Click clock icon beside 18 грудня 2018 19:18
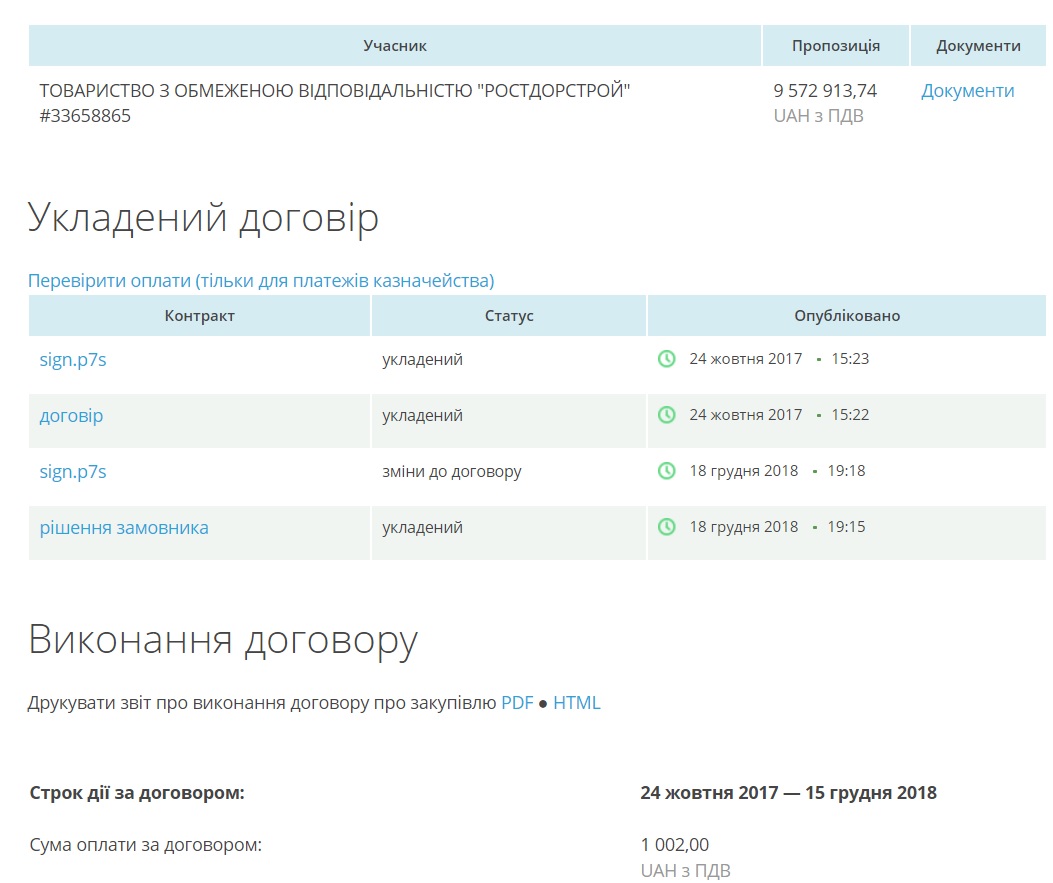Image resolution: width=1053 pixels, height=883 pixels. point(666,471)
